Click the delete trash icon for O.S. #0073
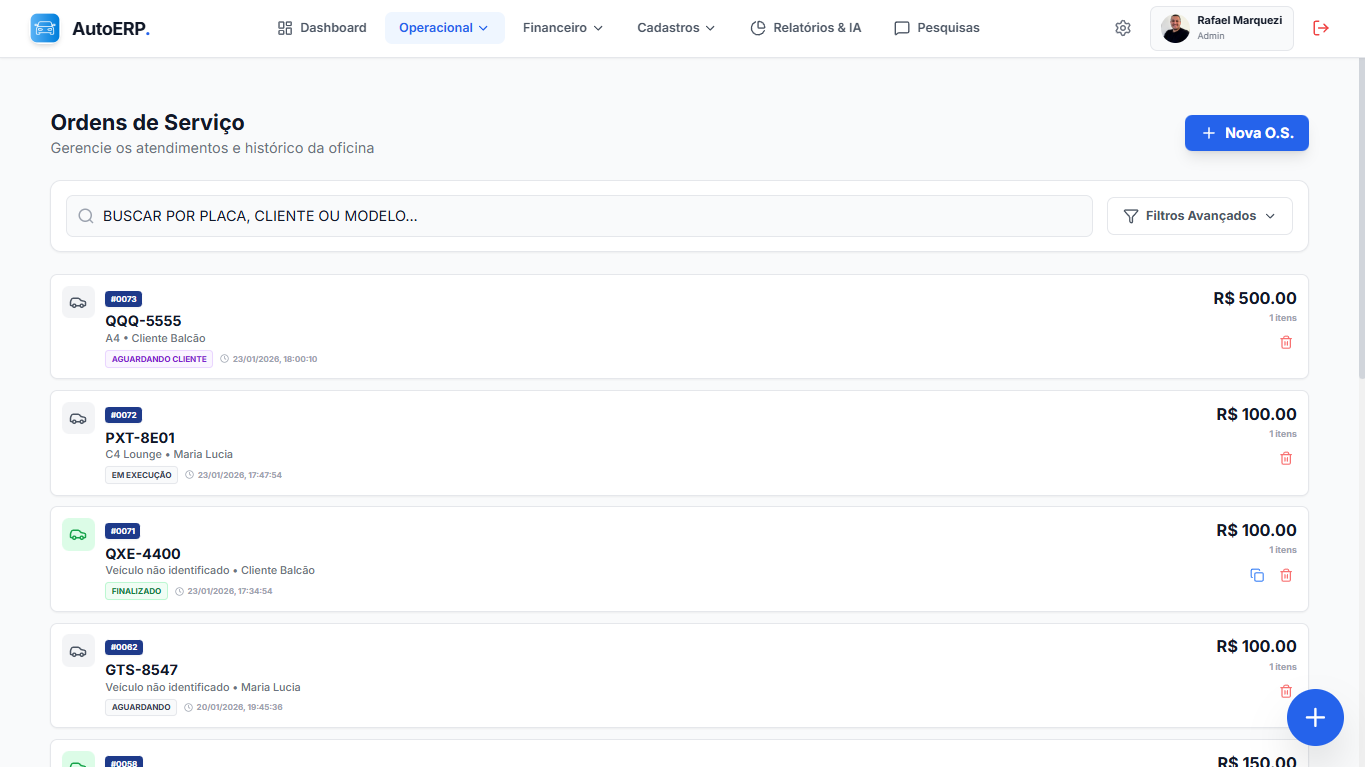 (1286, 342)
